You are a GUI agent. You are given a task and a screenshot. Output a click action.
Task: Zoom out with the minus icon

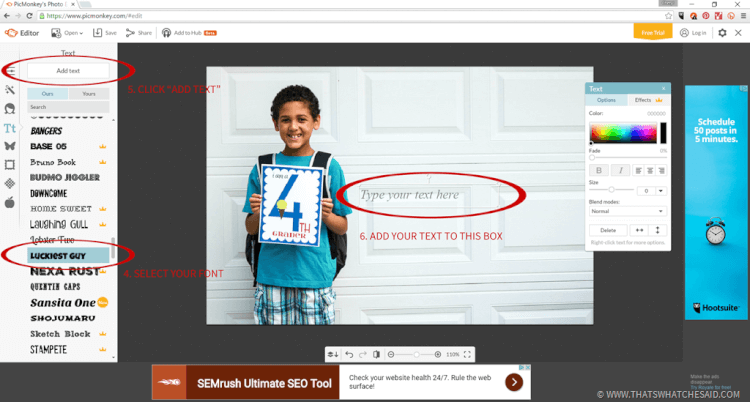click(391, 354)
